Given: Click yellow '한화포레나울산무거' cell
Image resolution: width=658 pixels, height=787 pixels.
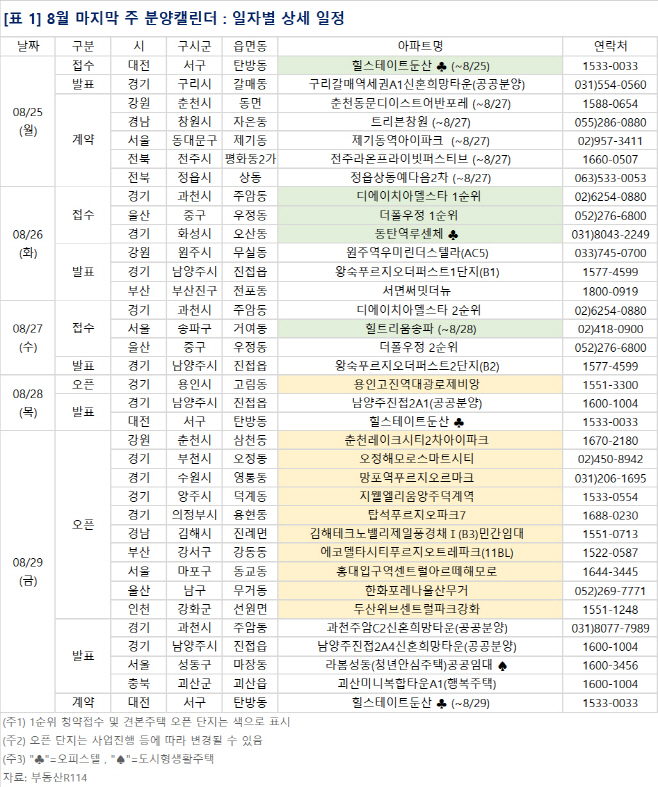Looking at the screenshot, I should (x=420, y=590).
